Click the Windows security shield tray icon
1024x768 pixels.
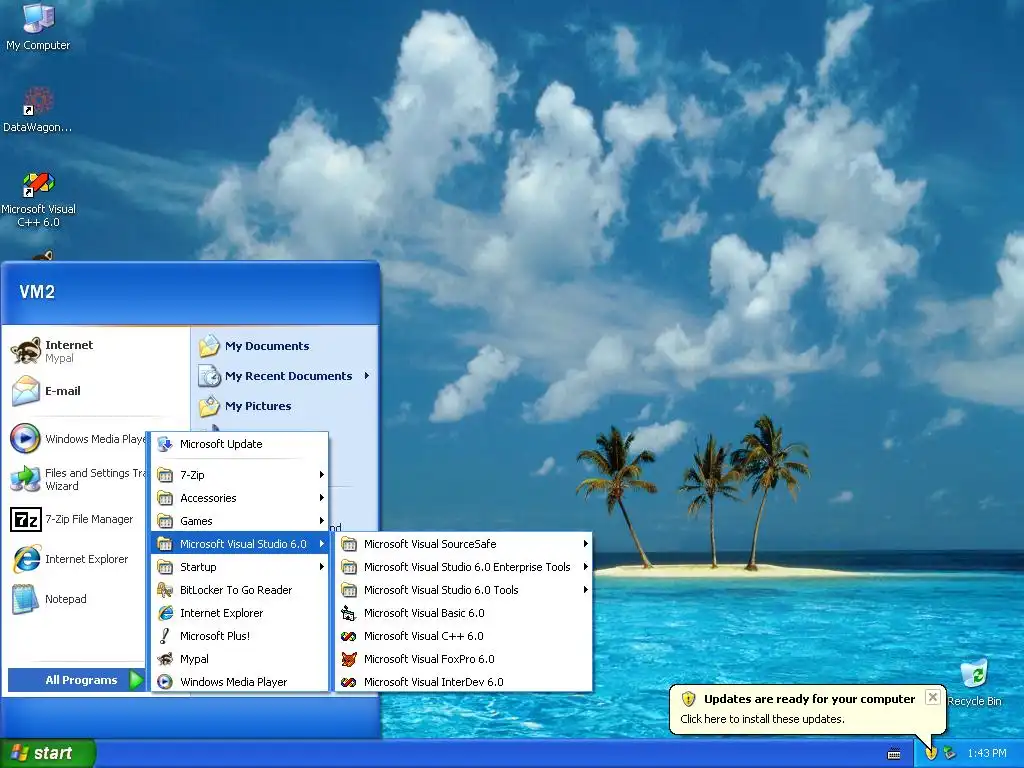(x=931, y=753)
